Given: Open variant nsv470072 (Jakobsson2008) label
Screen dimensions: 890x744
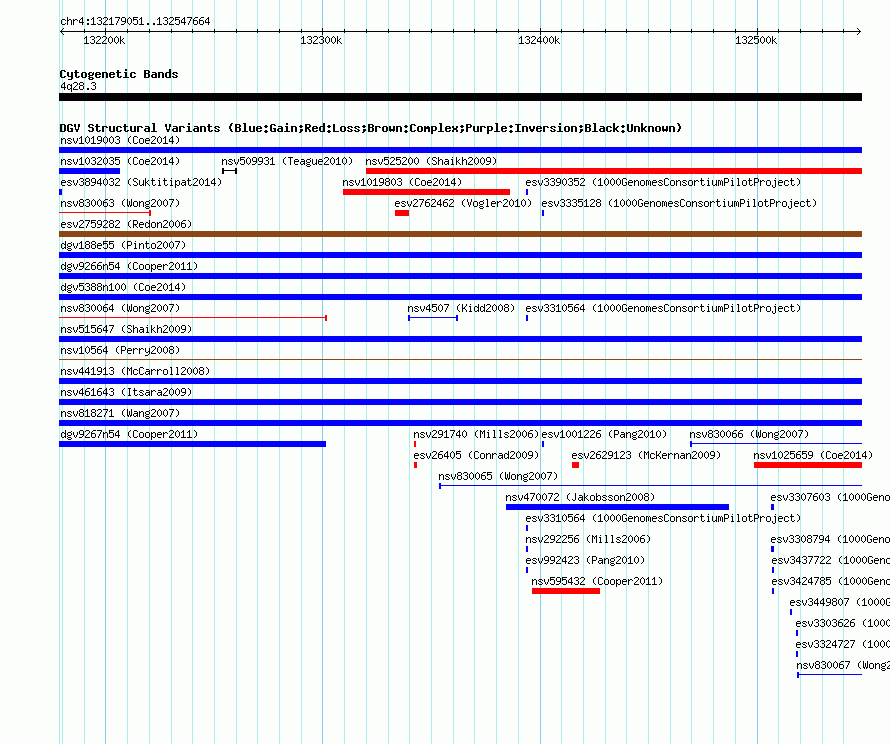Looking at the screenshot, I should pyautogui.click(x=580, y=497).
